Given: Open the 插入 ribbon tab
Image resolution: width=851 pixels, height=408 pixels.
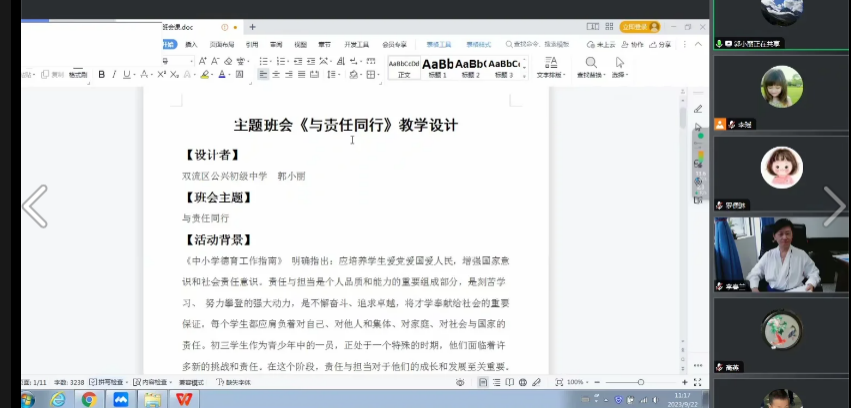Looking at the screenshot, I should tap(192, 44).
